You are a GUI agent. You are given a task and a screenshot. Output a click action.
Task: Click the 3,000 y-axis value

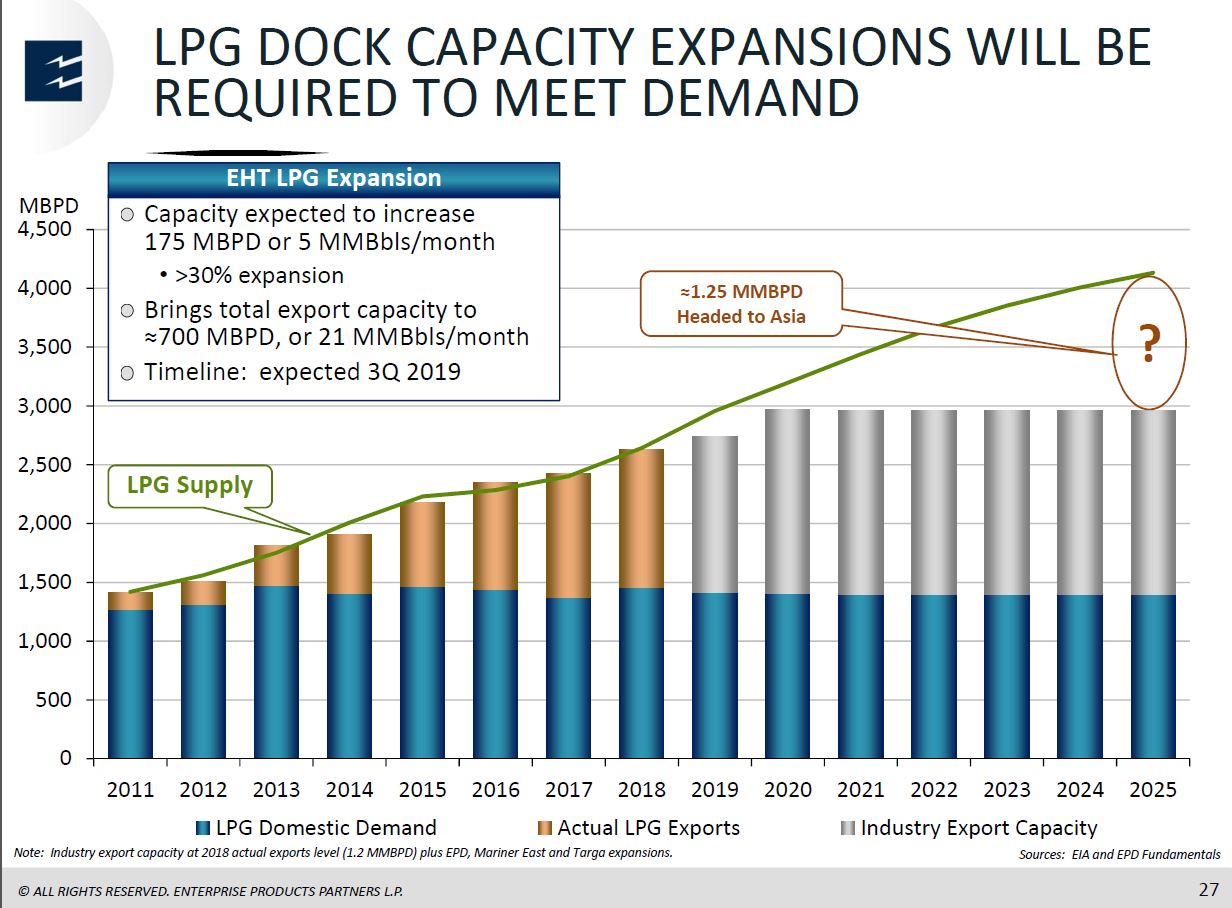(44, 407)
